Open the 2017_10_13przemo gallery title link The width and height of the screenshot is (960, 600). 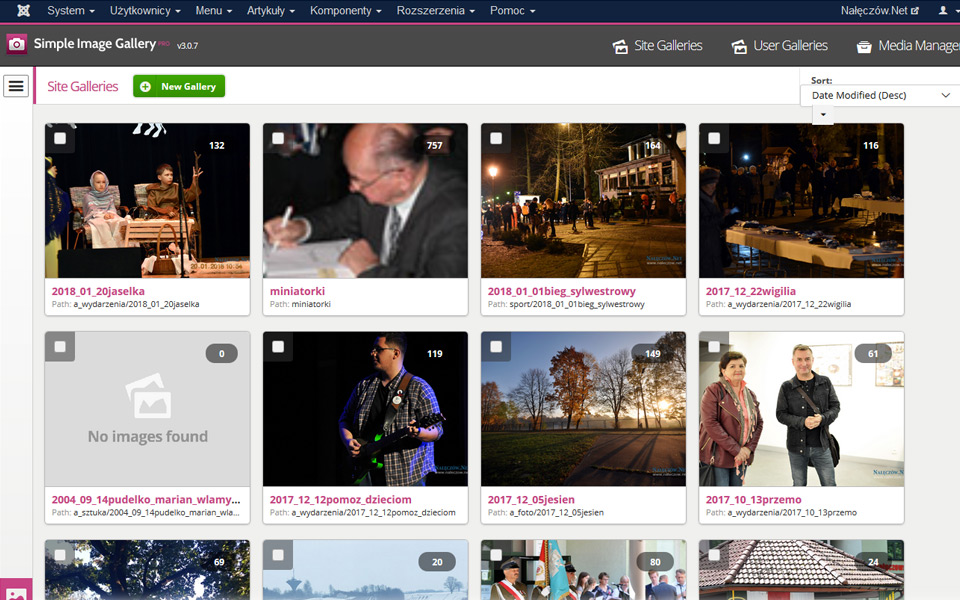point(753,500)
